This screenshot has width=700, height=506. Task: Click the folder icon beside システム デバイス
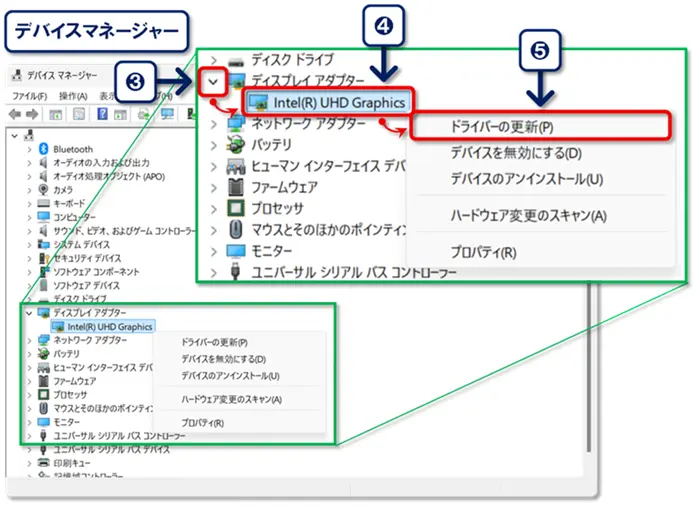(43, 244)
